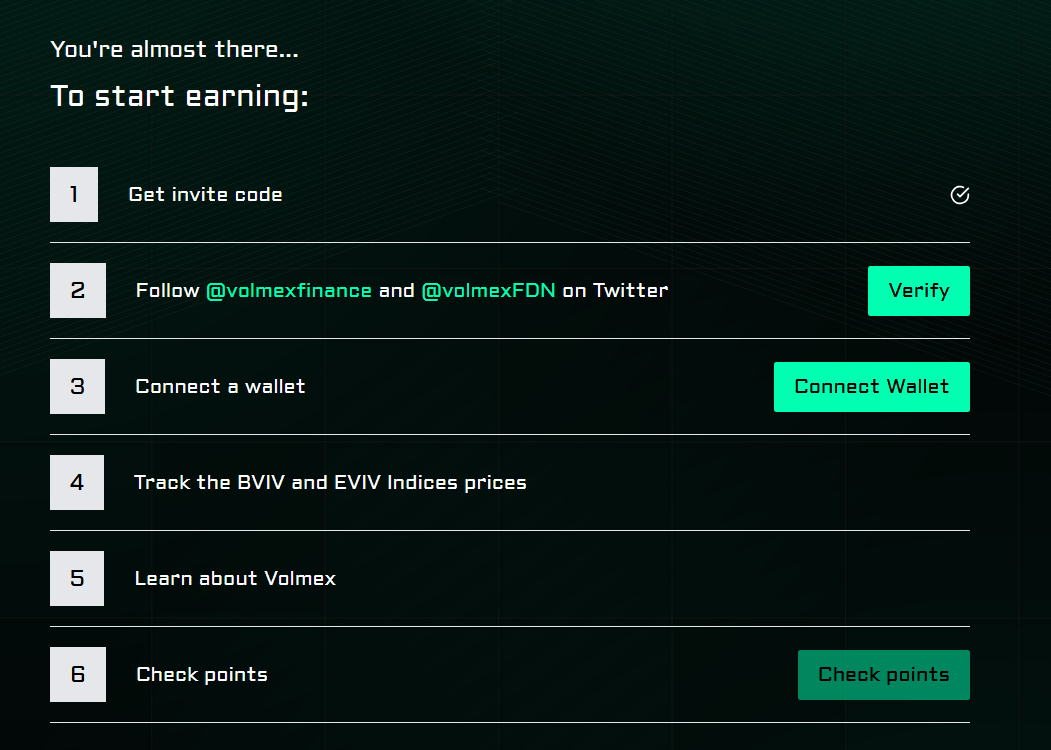Select the step 3 number badge
Screen dimensions: 1051x750
tap(77, 386)
